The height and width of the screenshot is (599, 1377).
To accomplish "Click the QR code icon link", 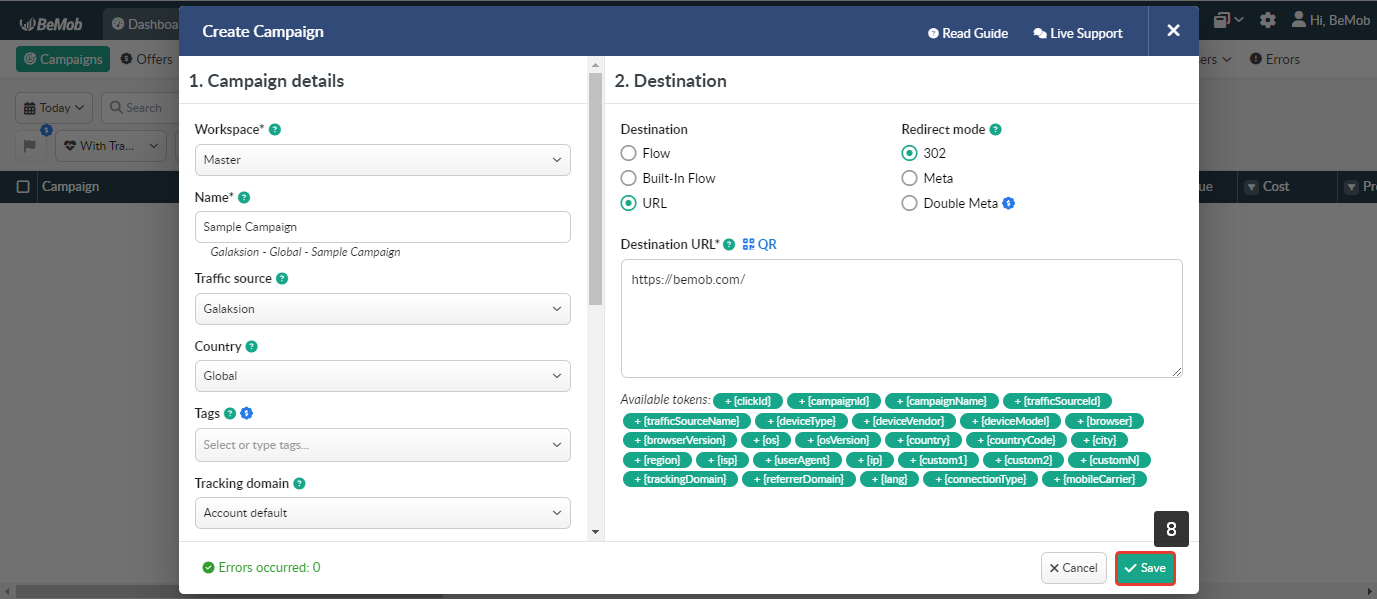I will coord(759,244).
